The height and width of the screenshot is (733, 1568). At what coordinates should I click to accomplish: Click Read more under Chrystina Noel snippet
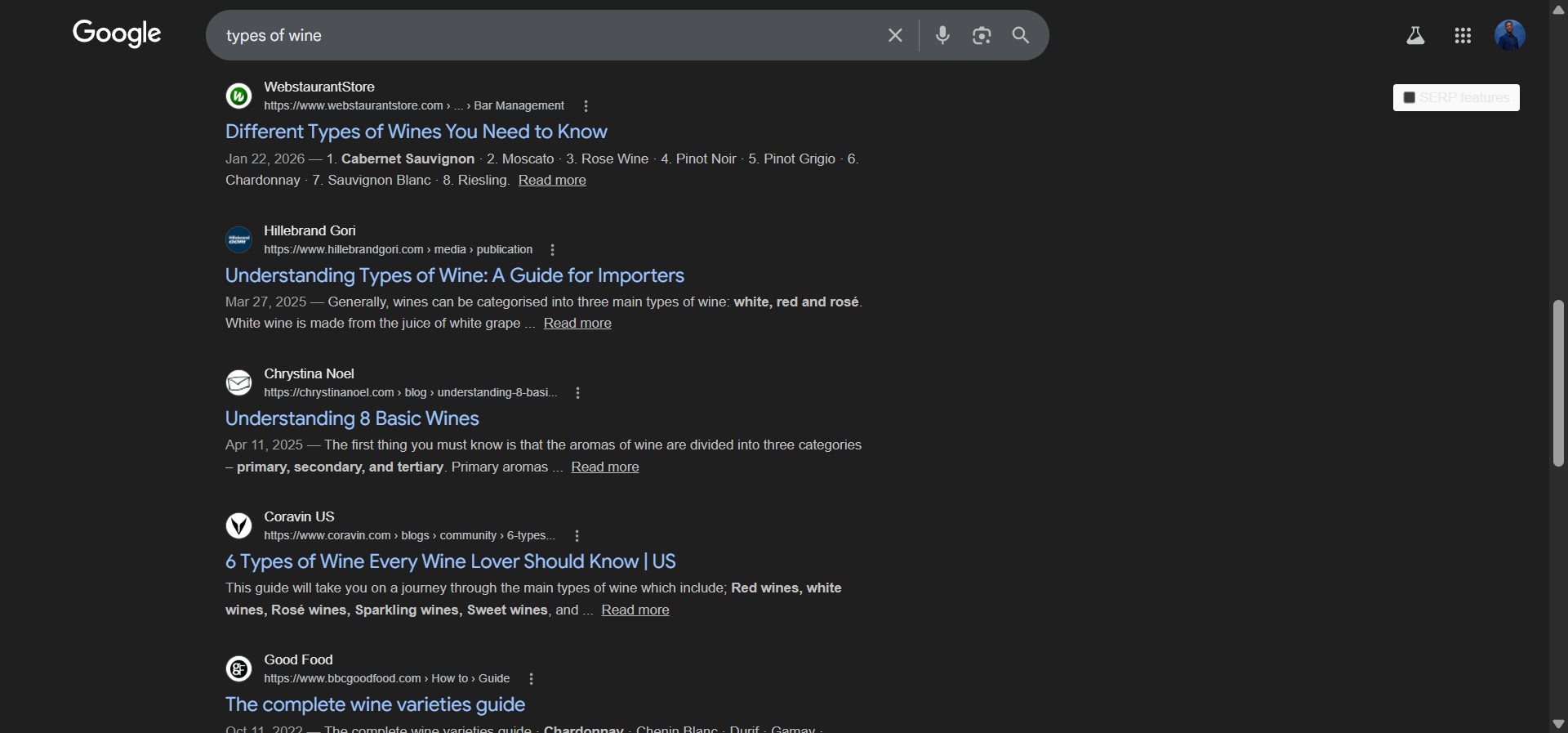605,467
